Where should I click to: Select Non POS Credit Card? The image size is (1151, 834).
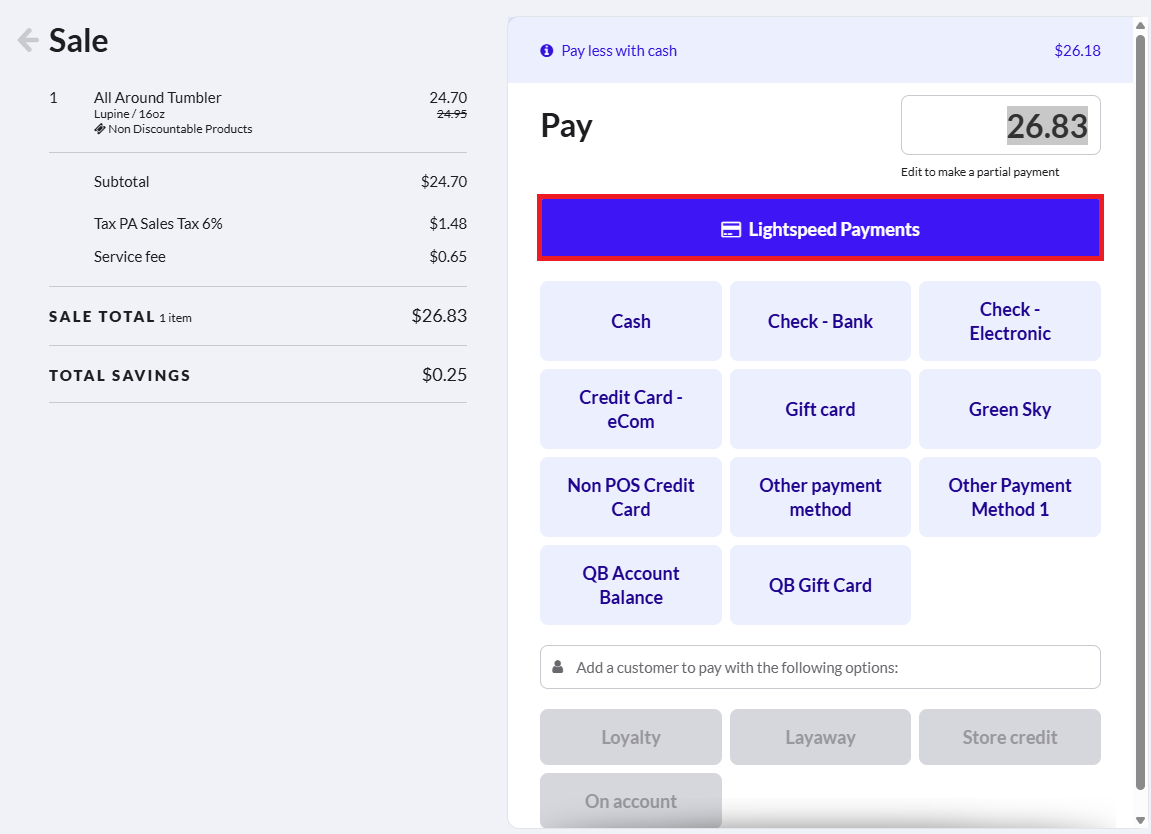coord(631,497)
